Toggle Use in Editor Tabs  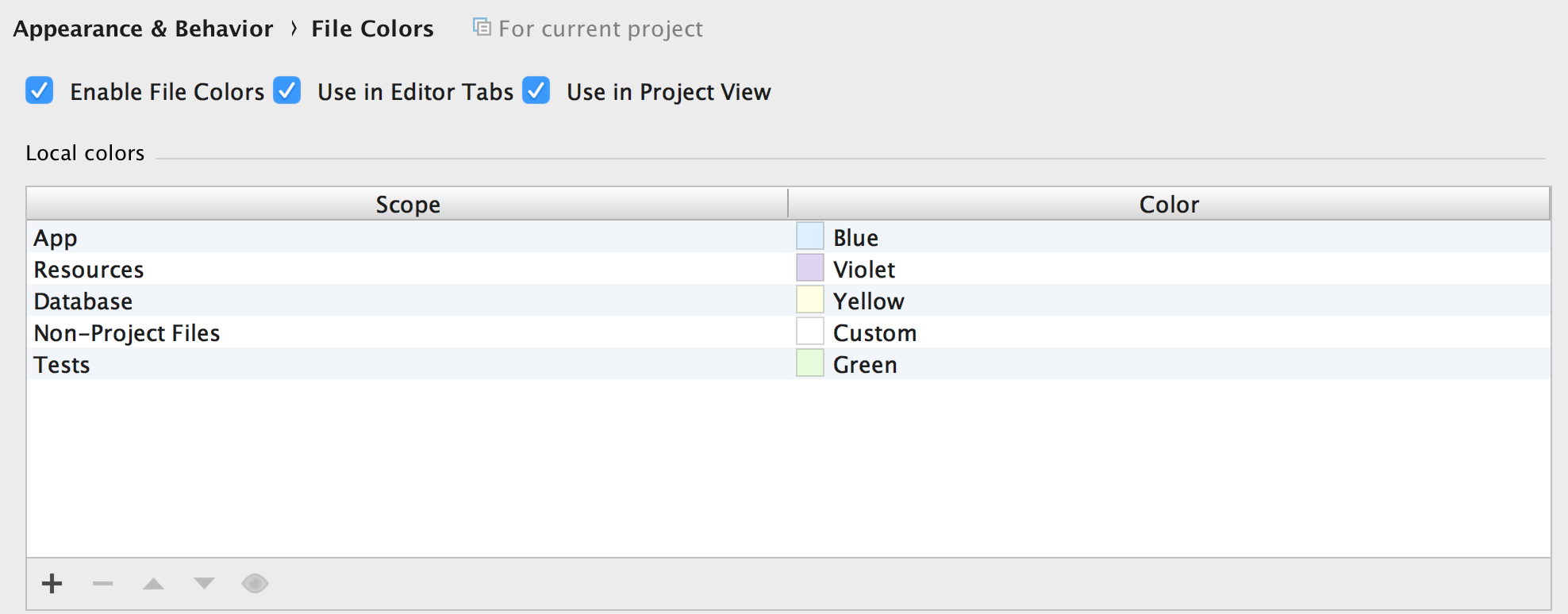click(x=287, y=91)
